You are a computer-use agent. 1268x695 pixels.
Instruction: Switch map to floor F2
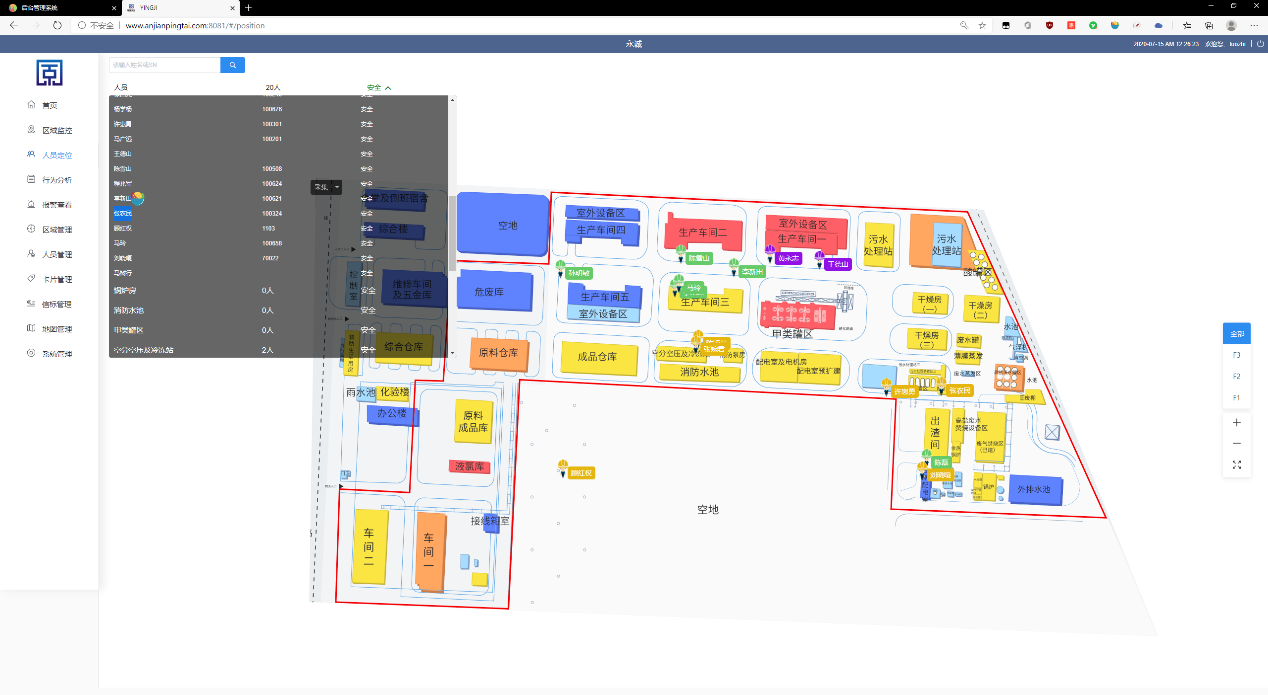tap(1237, 376)
